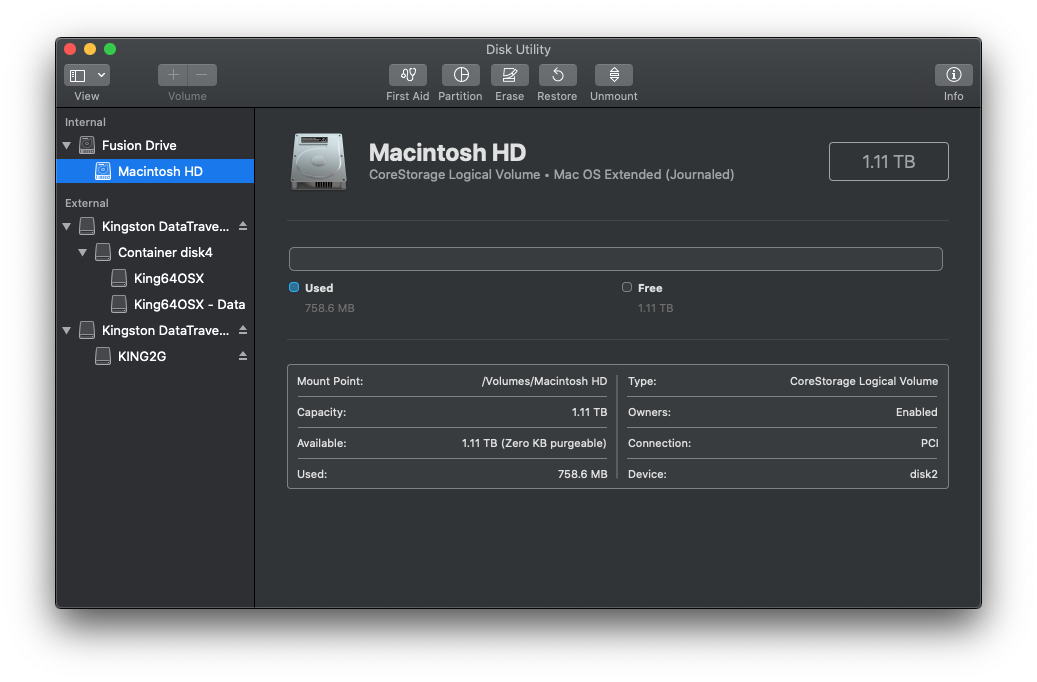Click the Disk Utility window title
The width and height of the screenshot is (1037, 682).
click(x=518, y=49)
